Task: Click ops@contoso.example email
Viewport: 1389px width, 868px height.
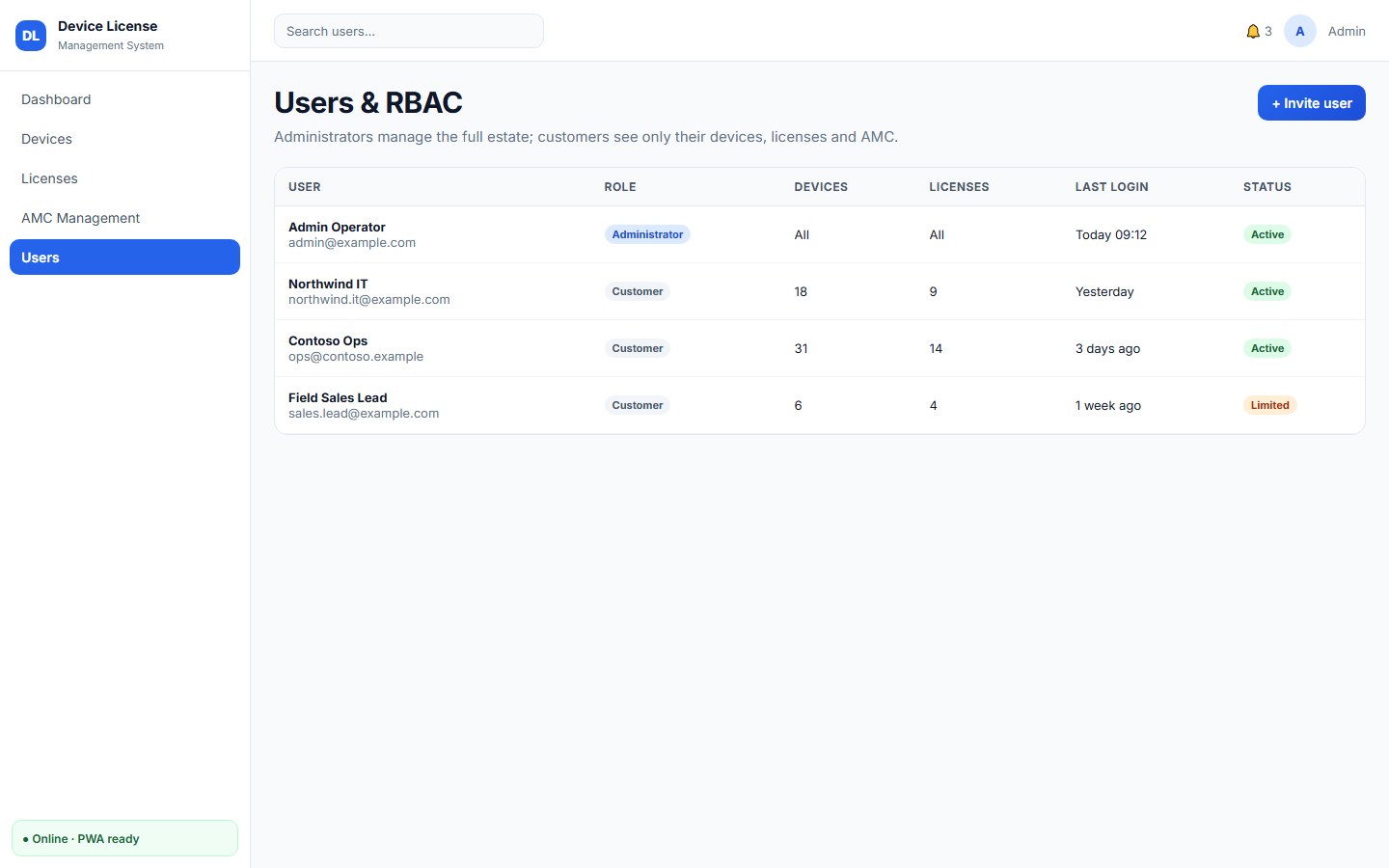Action: click(x=356, y=357)
